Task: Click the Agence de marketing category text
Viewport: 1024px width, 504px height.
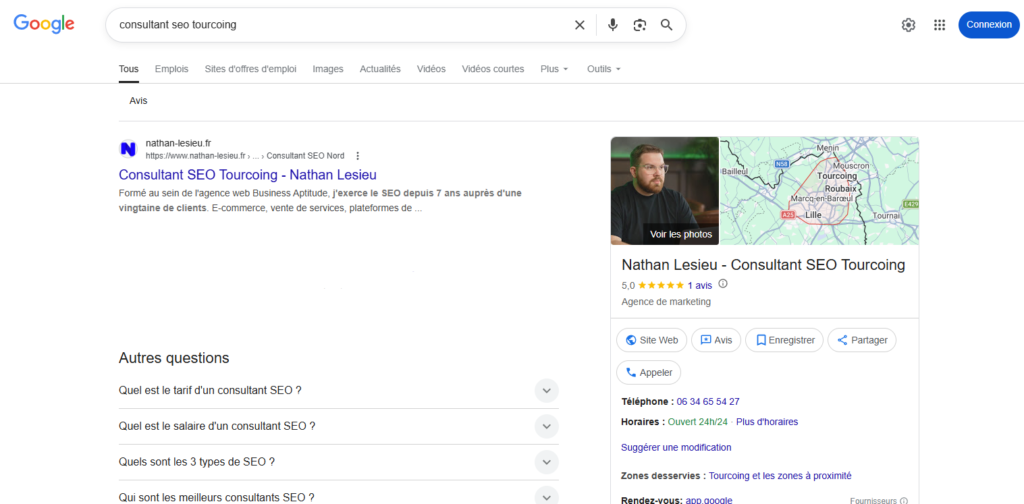Action: [x=666, y=302]
